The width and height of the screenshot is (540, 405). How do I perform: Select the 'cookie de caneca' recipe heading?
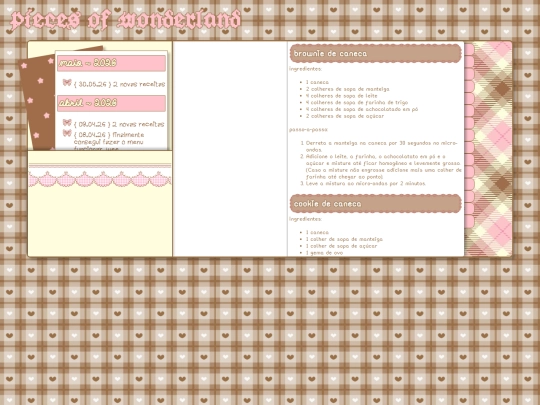coord(376,204)
